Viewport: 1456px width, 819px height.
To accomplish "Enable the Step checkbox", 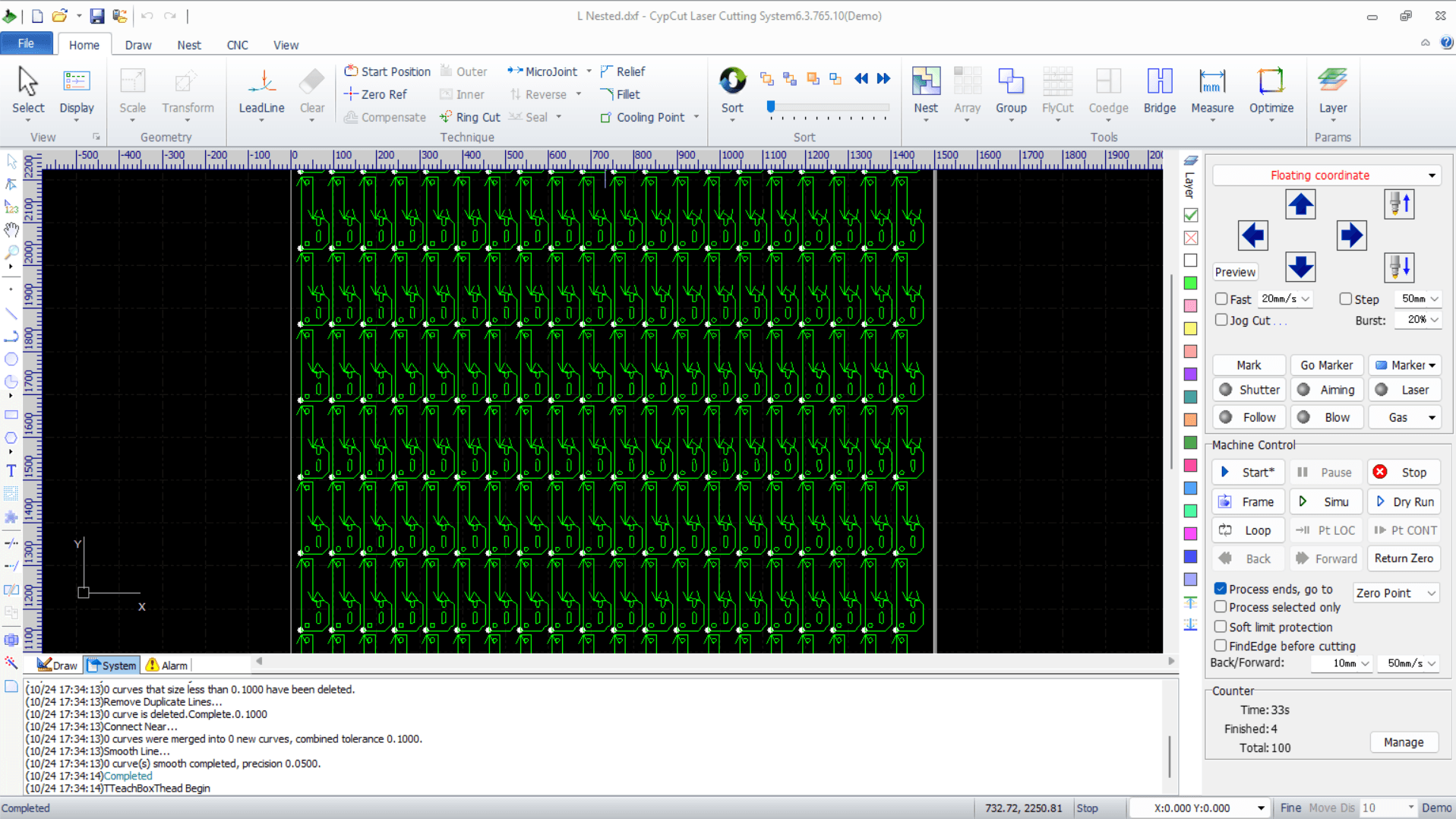I will click(x=1345, y=299).
